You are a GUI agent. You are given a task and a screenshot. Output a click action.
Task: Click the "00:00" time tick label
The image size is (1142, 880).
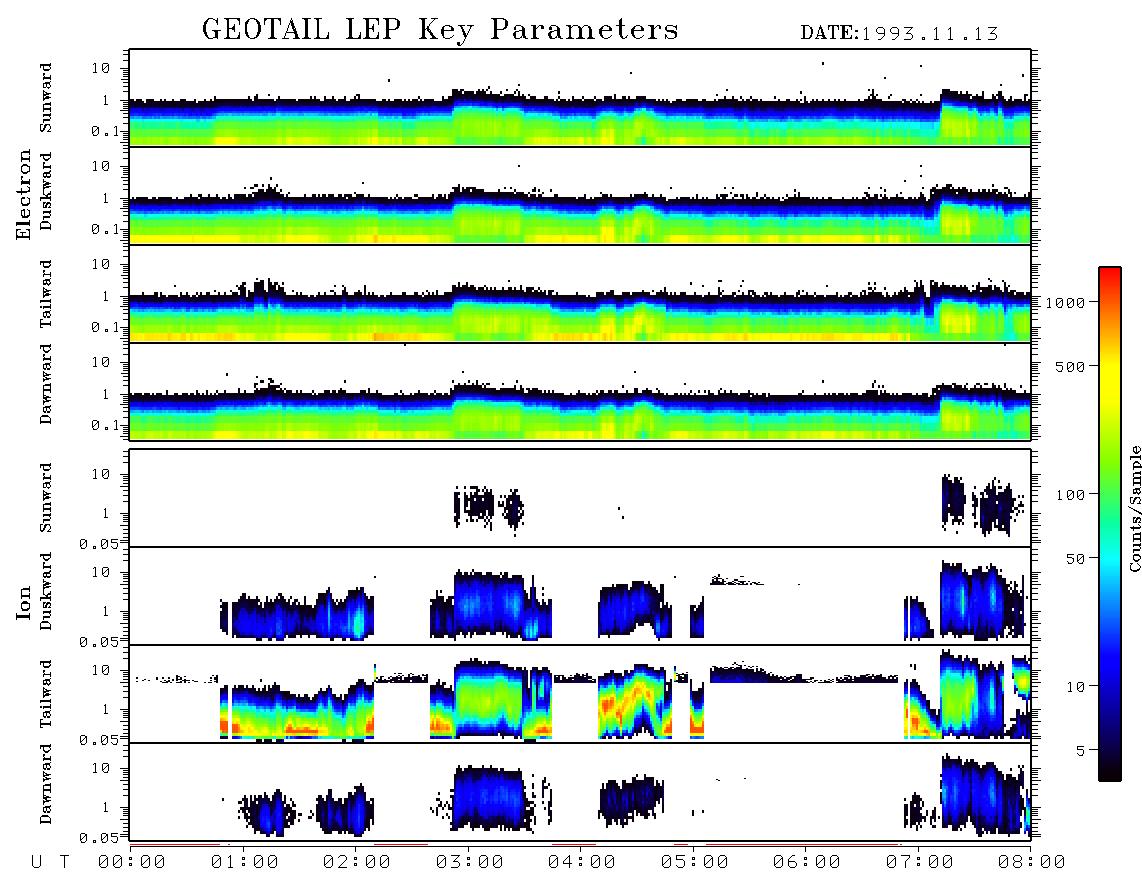click(x=132, y=862)
